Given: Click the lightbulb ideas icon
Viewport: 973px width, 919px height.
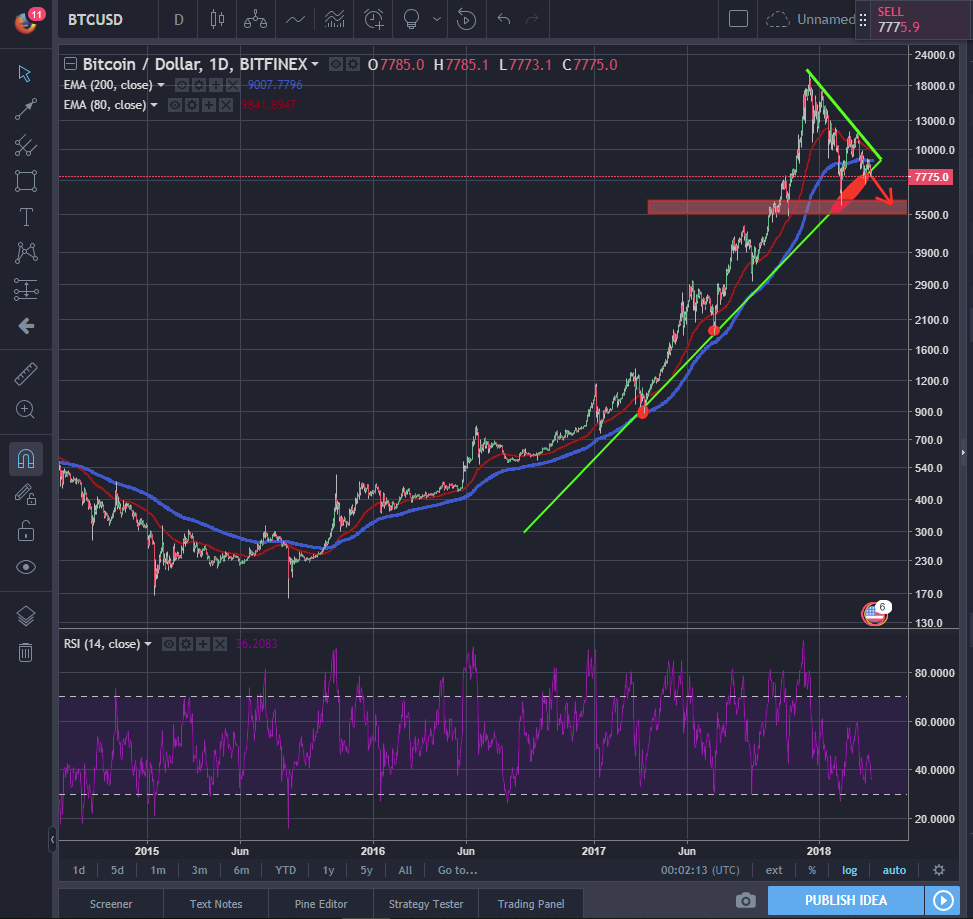Looking at the screenshot, I should pos(411,19).
